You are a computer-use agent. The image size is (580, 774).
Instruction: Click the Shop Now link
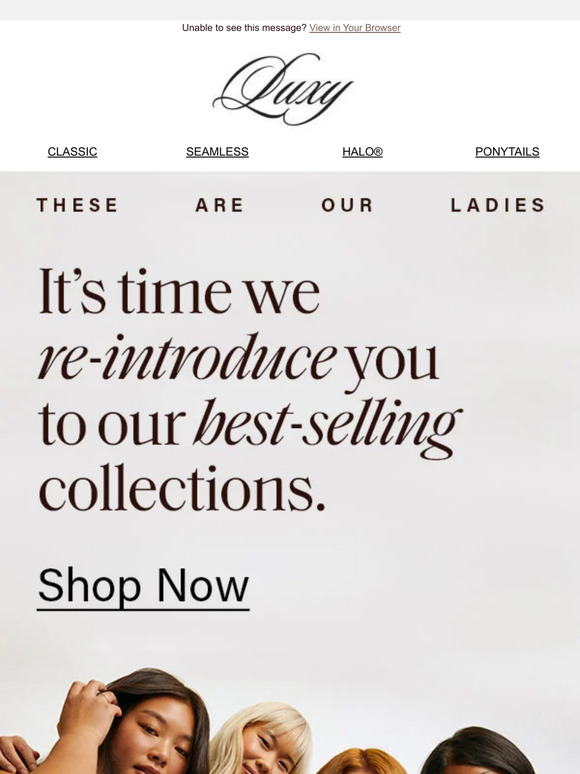(x=143, y=586)
